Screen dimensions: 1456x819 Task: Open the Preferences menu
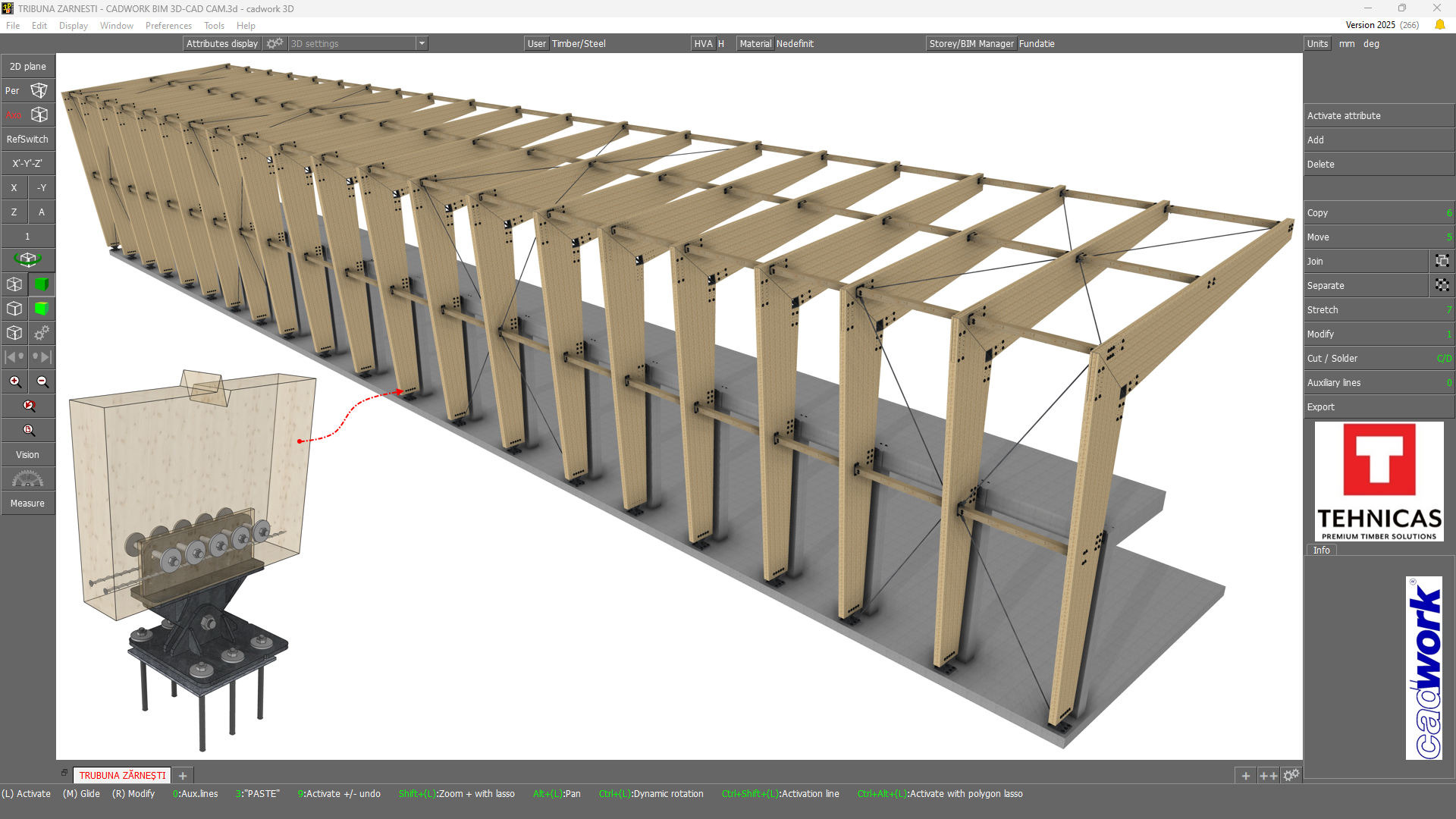tap(168, 26)
